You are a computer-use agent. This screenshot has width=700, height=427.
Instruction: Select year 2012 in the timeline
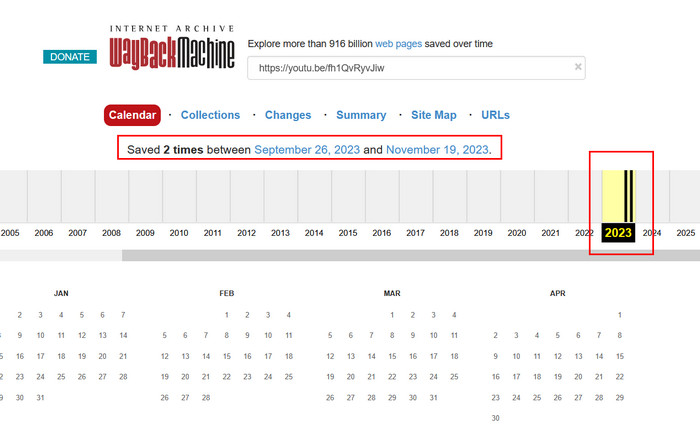[x=246, y=233]
